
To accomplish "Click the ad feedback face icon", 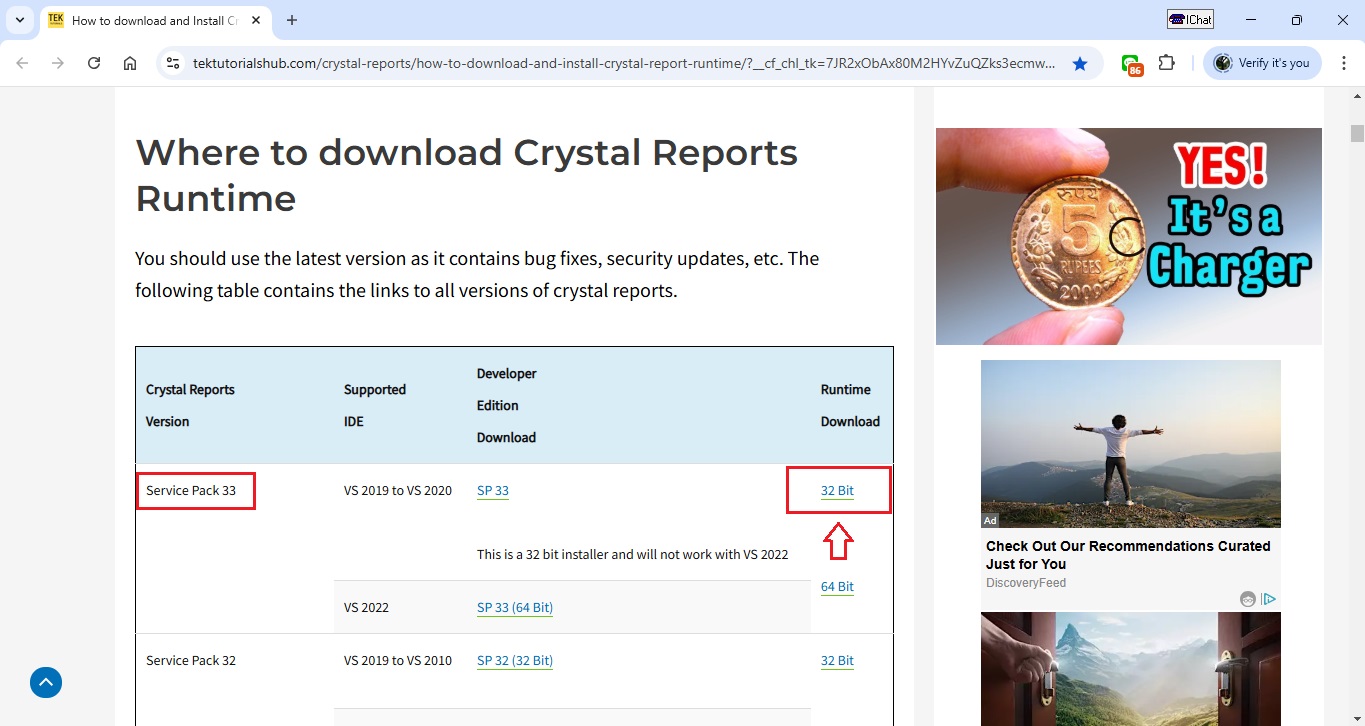I will click(1248, 599).
